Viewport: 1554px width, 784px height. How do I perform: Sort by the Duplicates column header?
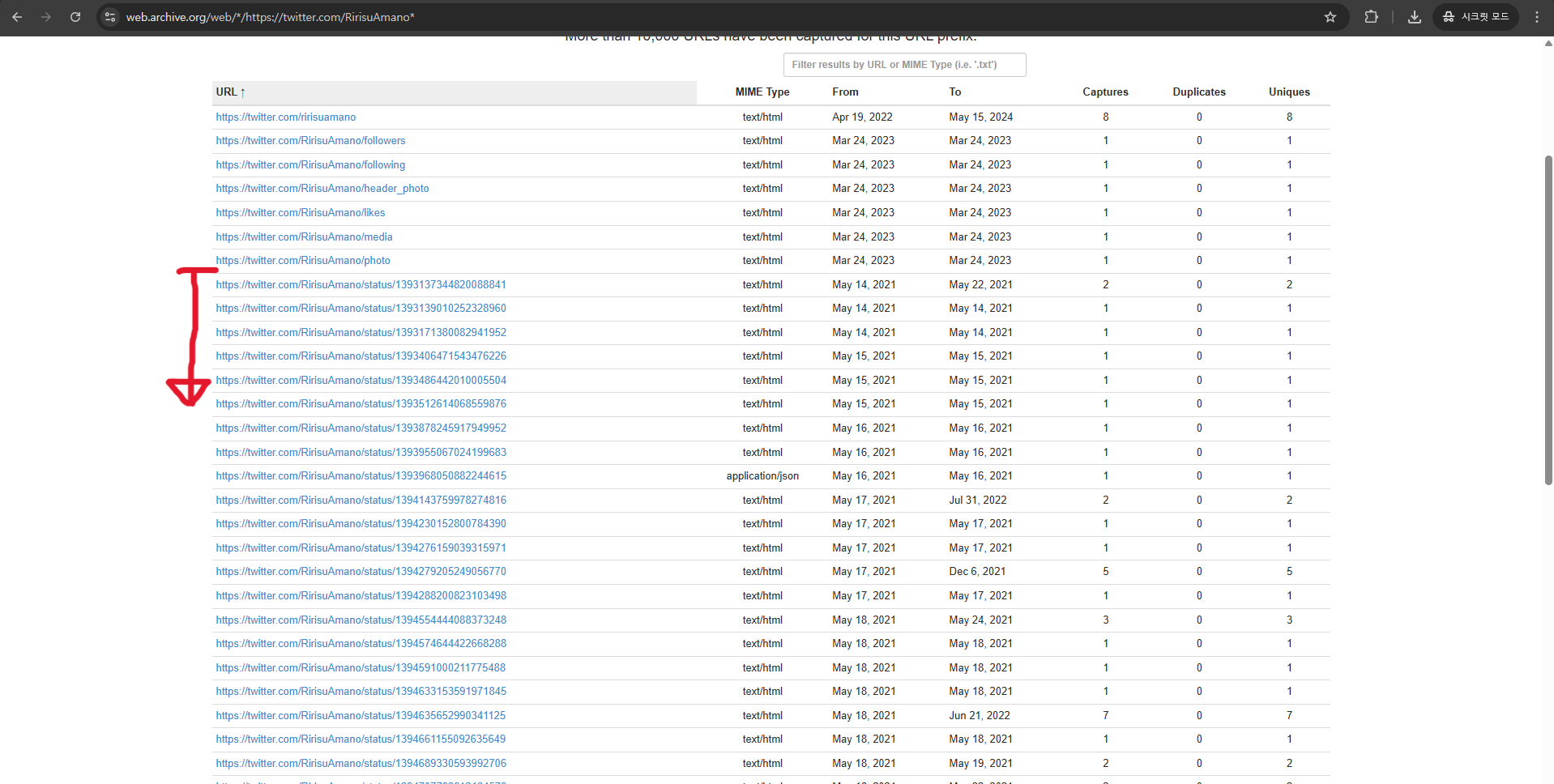coord(1199,92)
